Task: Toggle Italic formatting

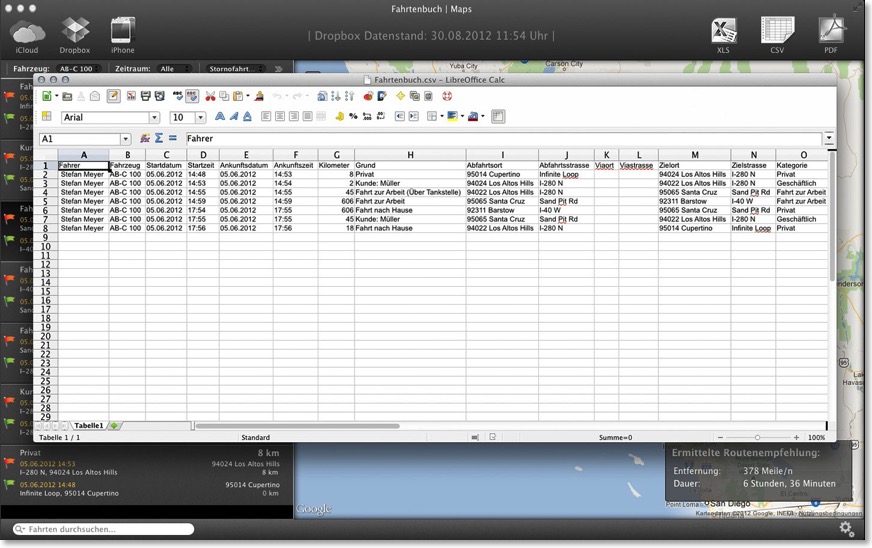Action: point(234,116)
